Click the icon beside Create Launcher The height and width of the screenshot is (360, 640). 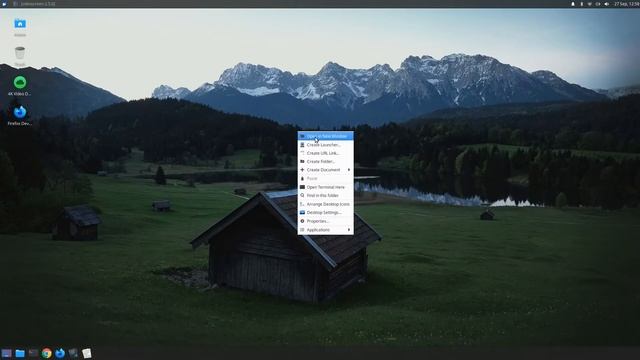click(x=302, y=144)
